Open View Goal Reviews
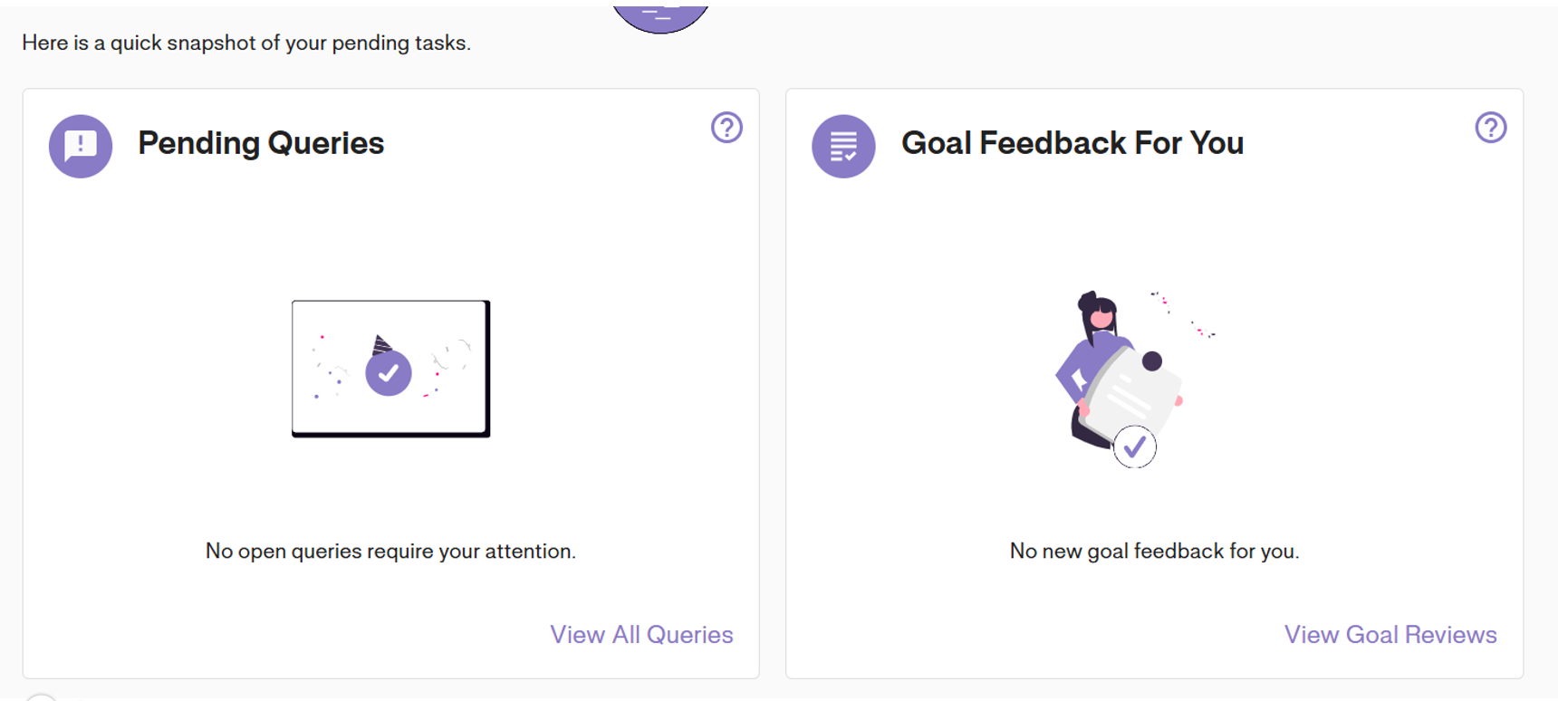 click(x=1390, y=635)
